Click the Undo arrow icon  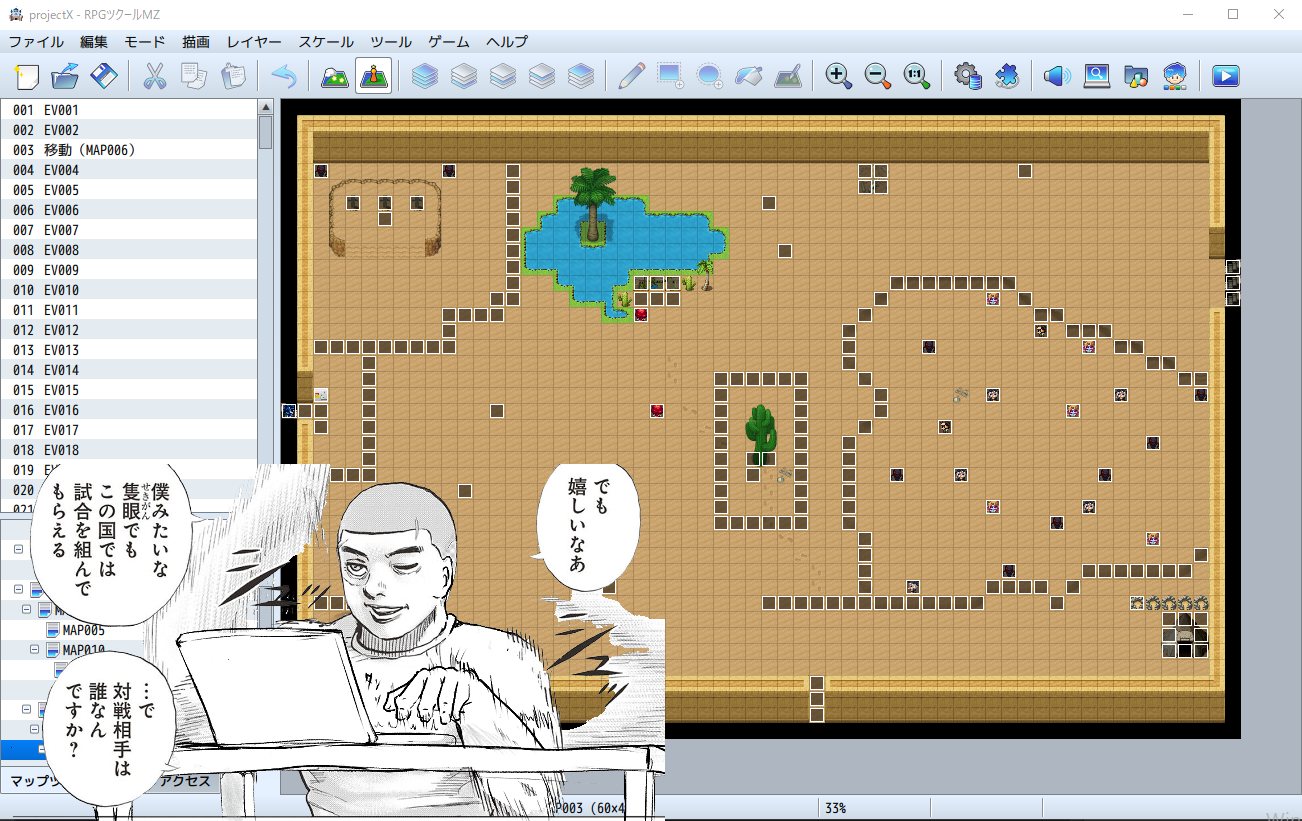(284, 76)
